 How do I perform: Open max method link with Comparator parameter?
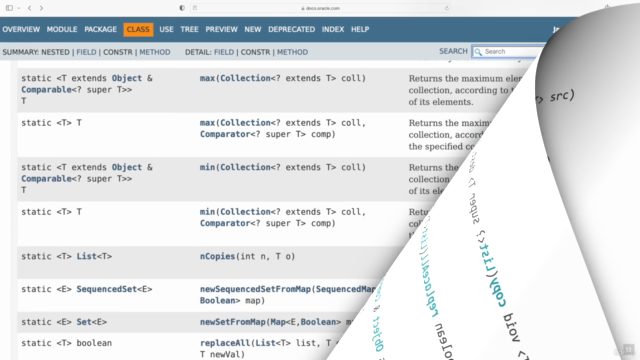(207, 123)
